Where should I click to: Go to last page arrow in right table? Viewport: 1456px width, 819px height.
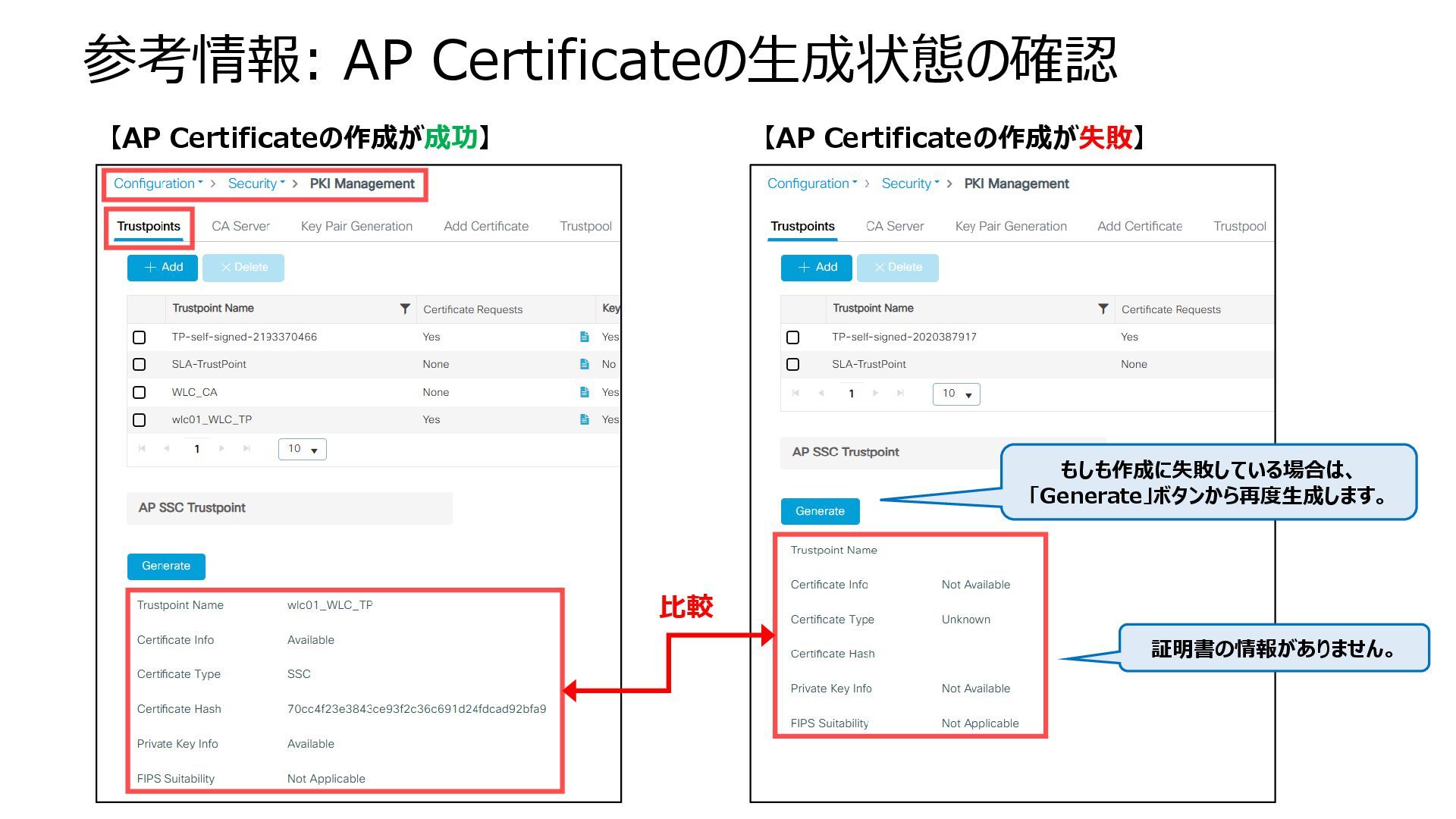point(900,393)
